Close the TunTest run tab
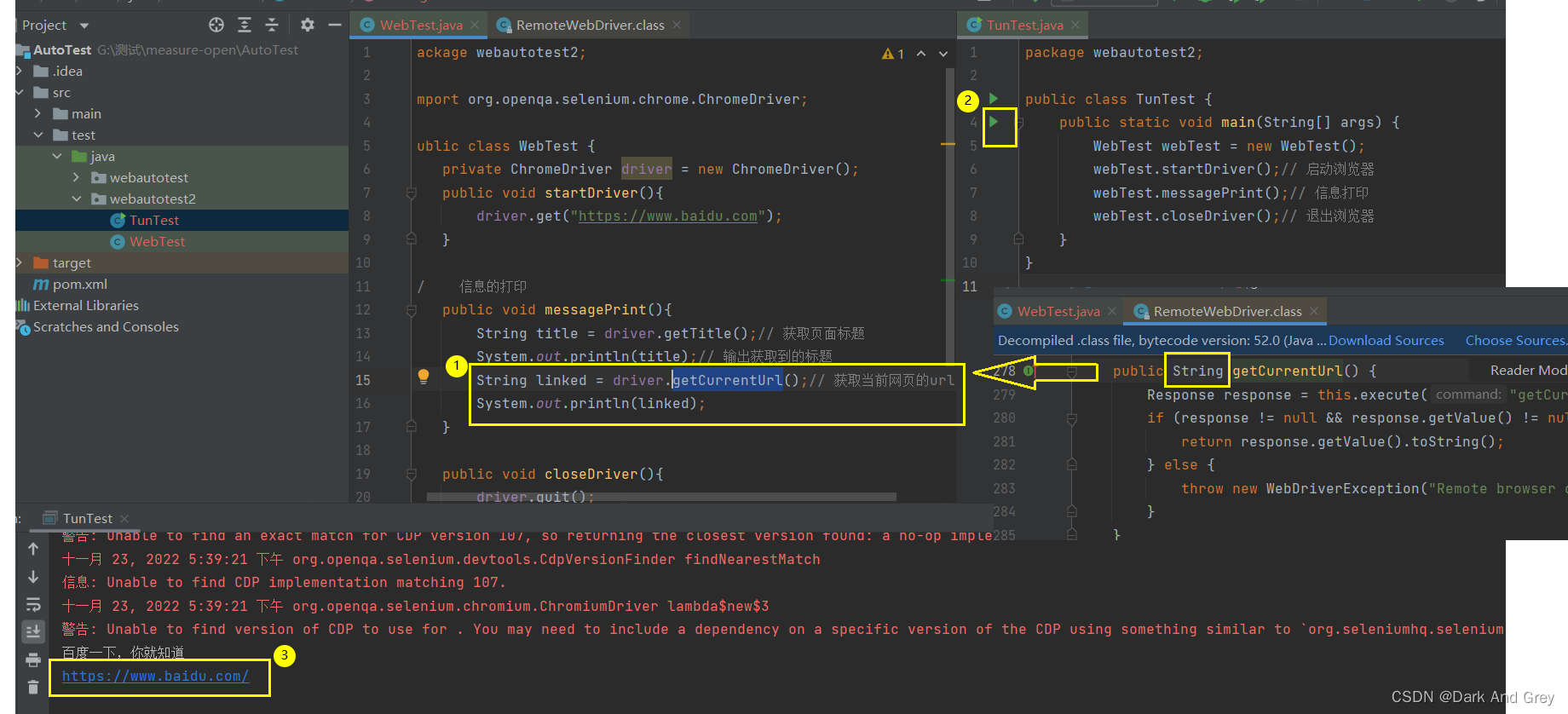Viewport: 1568px width, 714px height. tap(124, 519)
